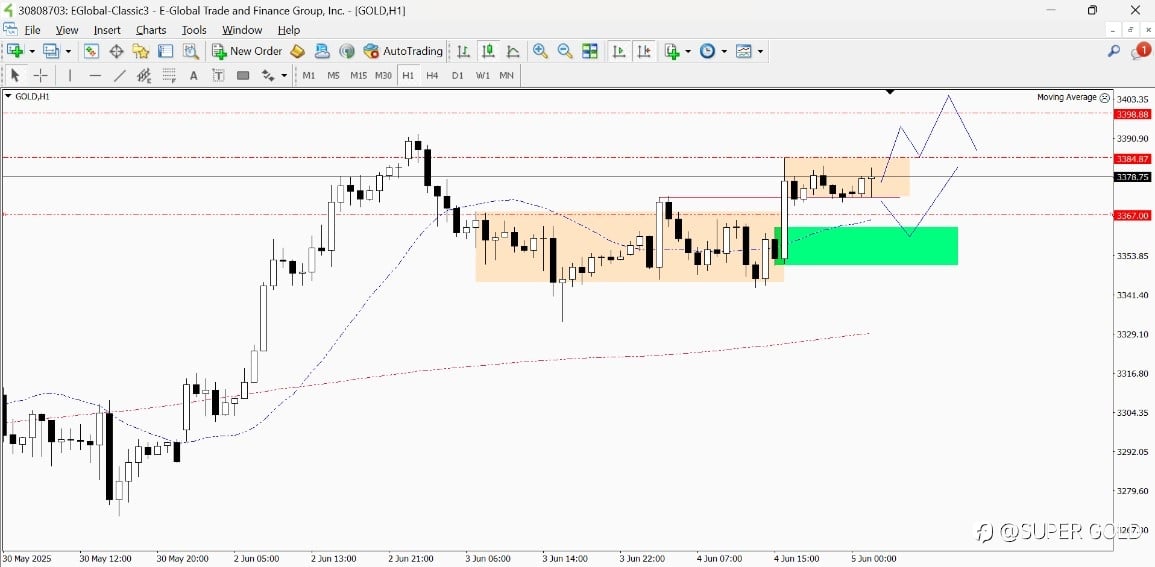Zoom out on the chart
Screen dimensions: 1155x567
(x=565, y=51)
